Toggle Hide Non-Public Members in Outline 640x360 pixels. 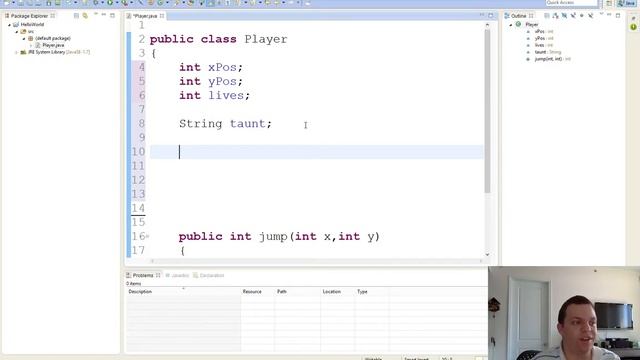coord(582,16)
